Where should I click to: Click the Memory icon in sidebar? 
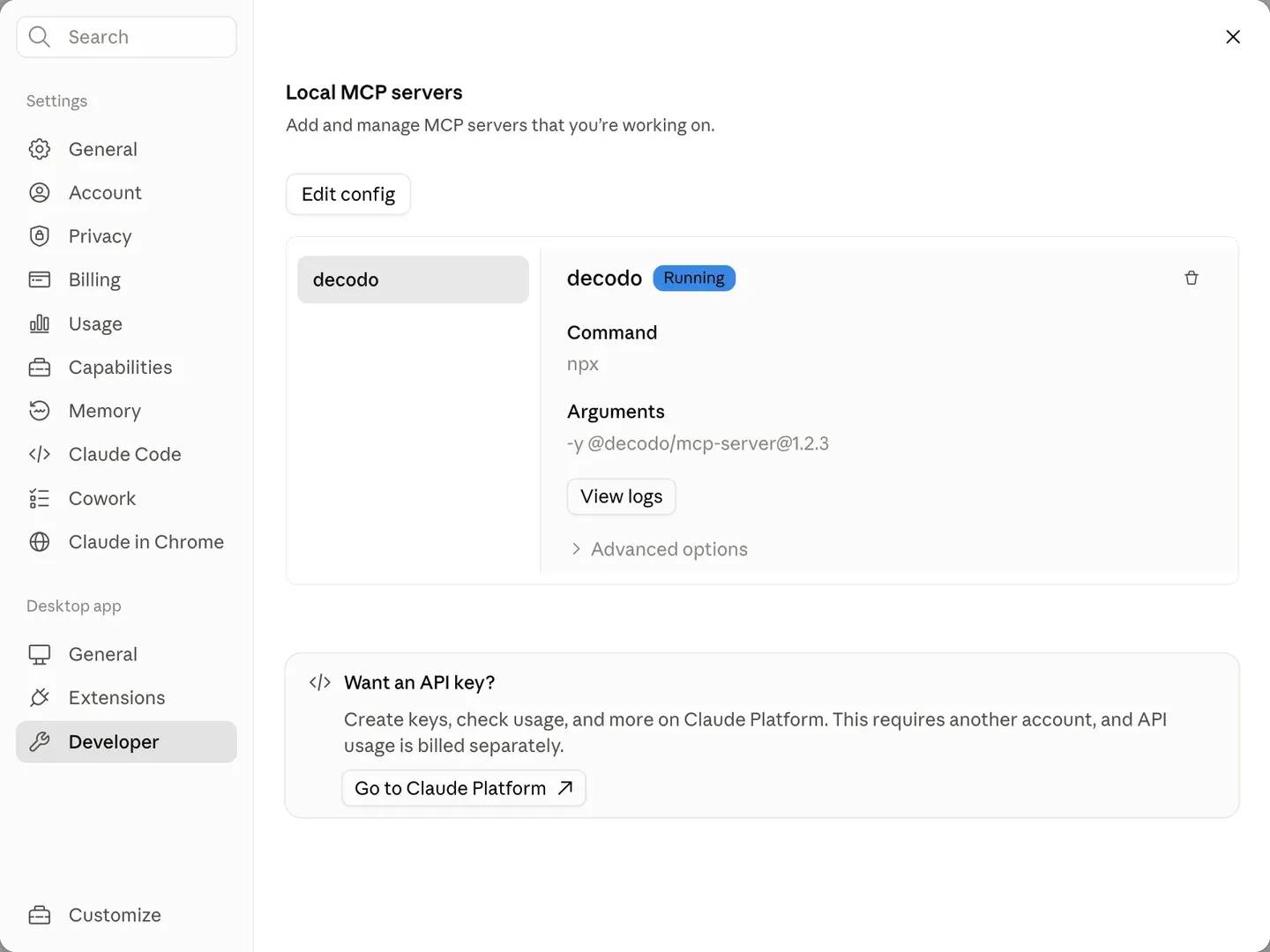pyautogui.click(x=40, y=411)
